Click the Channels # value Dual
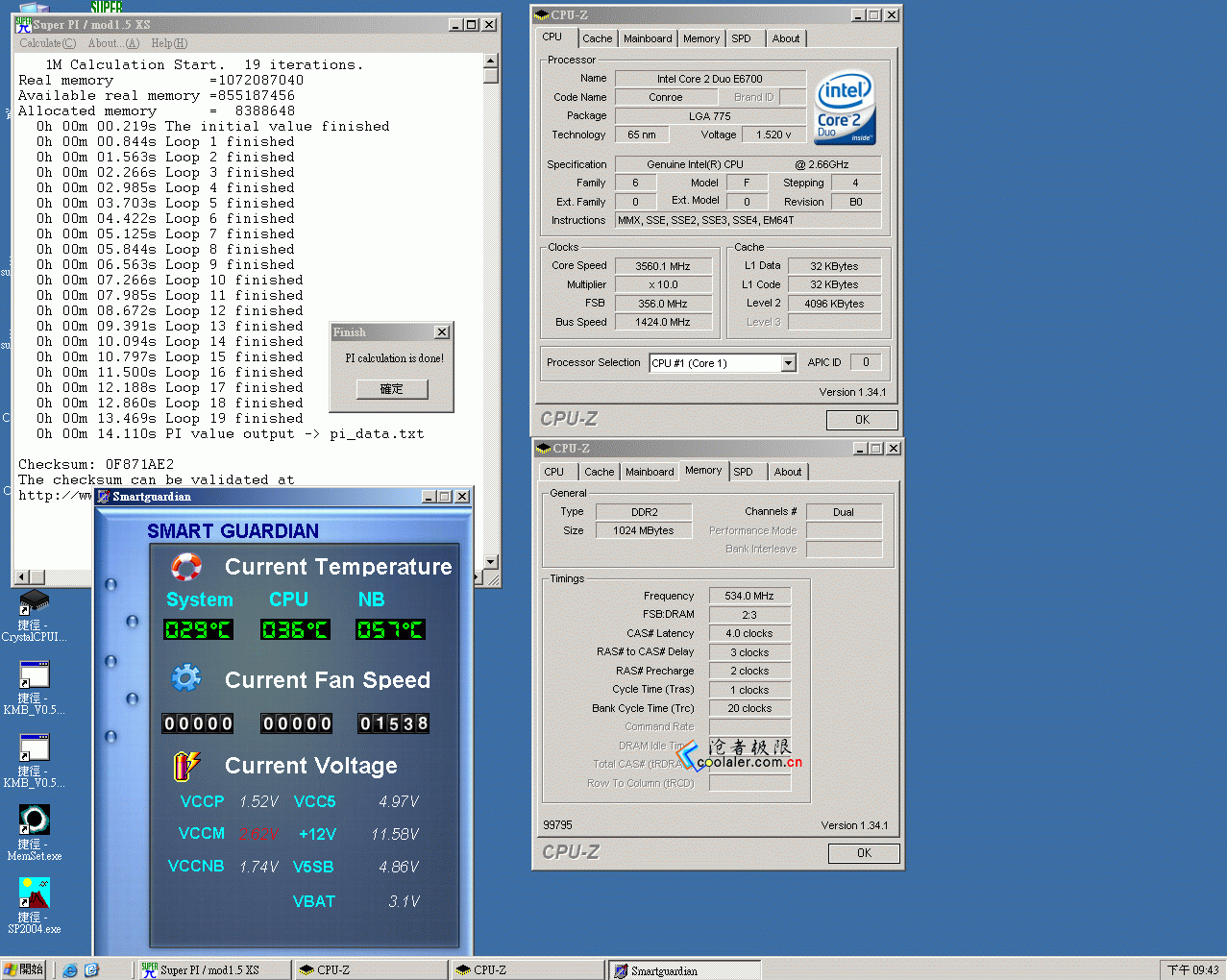Screen dimensions: 1227x980 [844, 512]
